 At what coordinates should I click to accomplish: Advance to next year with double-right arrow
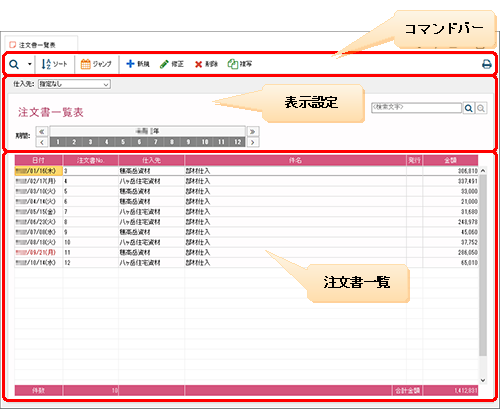(252, 131)
